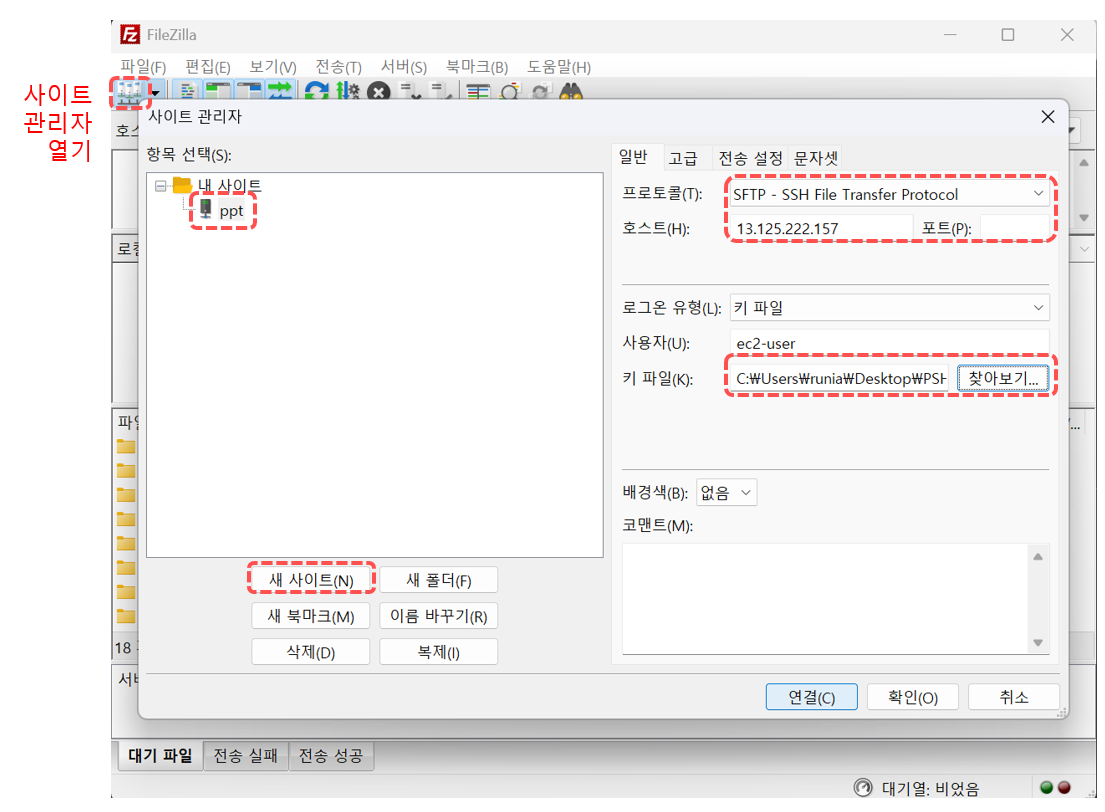The width and height of the screenshot is (1105, 812).
Task: Open the directory listing filters icon
Action: tap(479, 92)
